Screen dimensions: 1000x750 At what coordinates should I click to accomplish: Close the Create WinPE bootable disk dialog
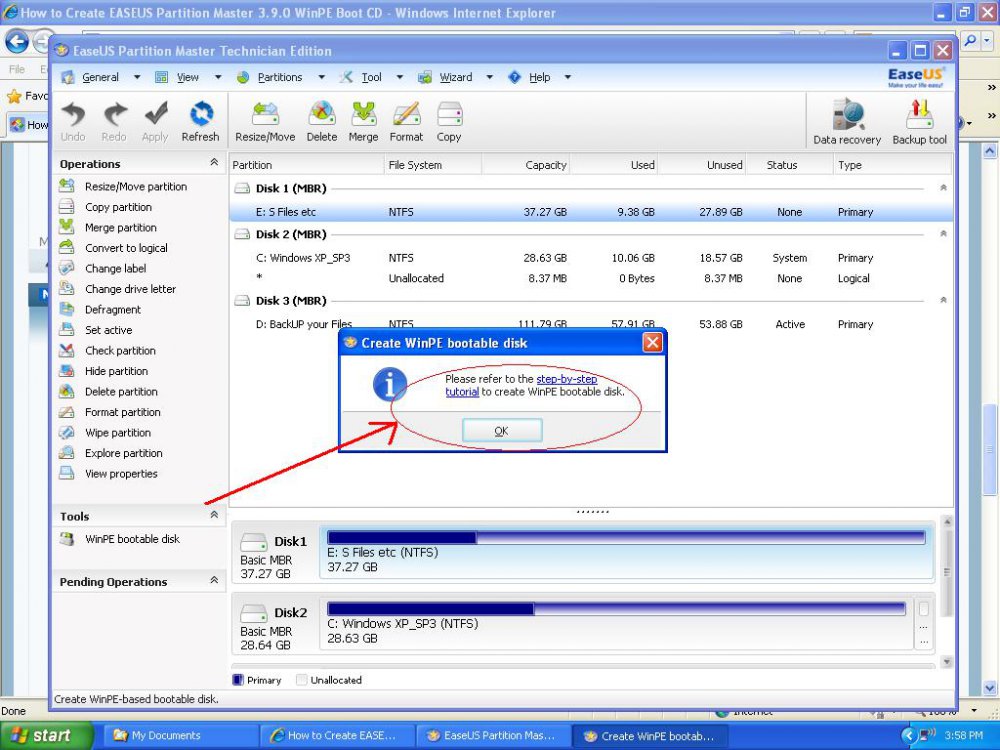pos(652,343)
